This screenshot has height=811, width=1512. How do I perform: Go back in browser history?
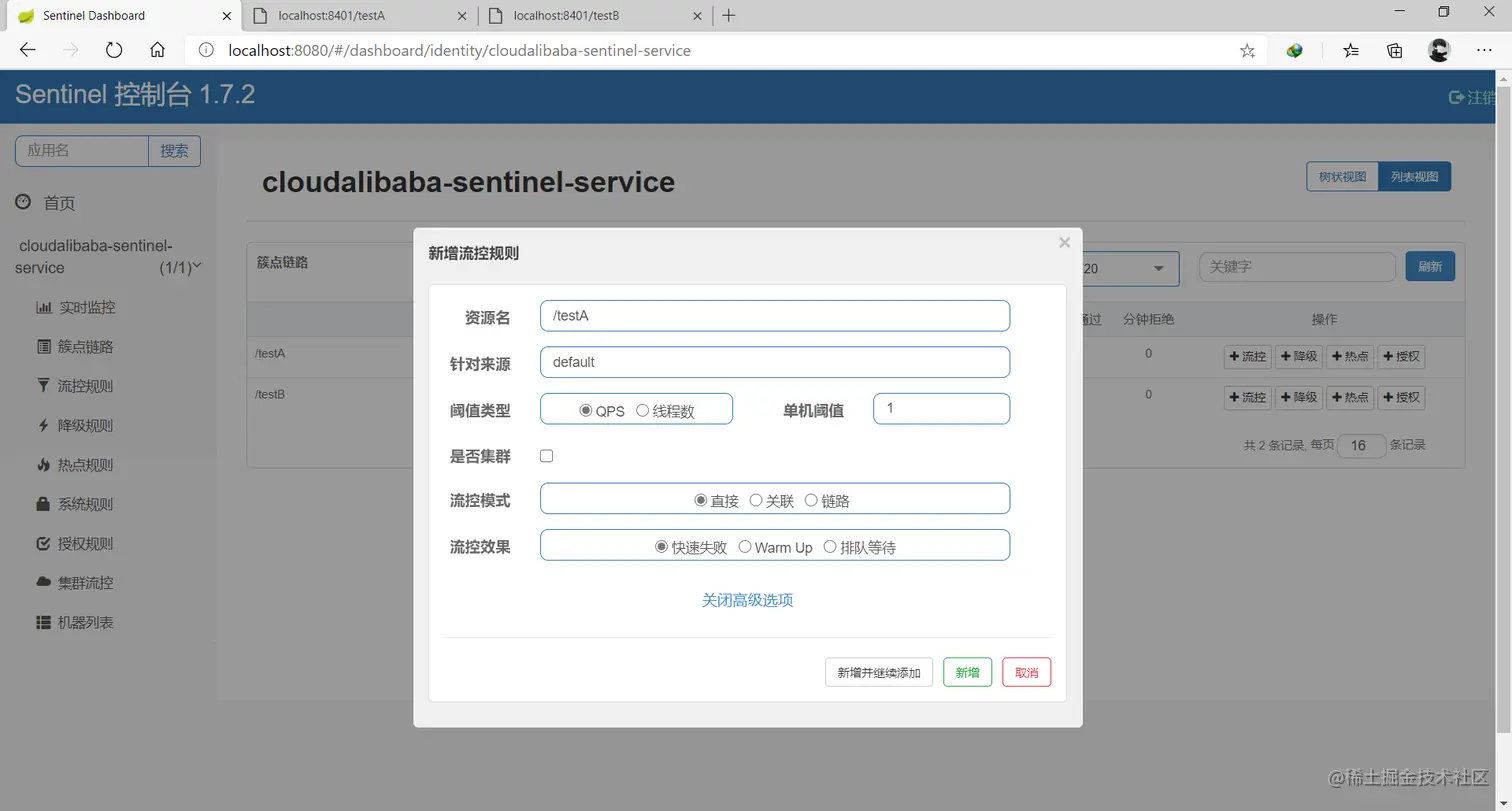pyautogui.click(x=28, y=50)
